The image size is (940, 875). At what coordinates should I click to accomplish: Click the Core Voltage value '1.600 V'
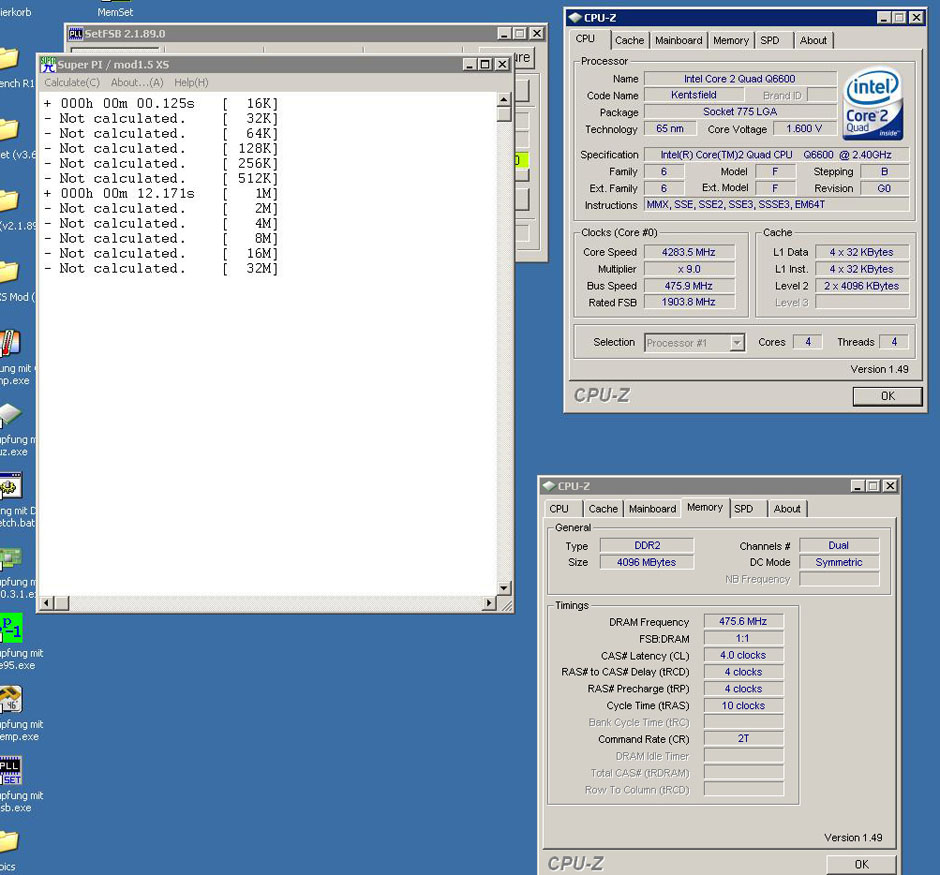coord(803,128)
